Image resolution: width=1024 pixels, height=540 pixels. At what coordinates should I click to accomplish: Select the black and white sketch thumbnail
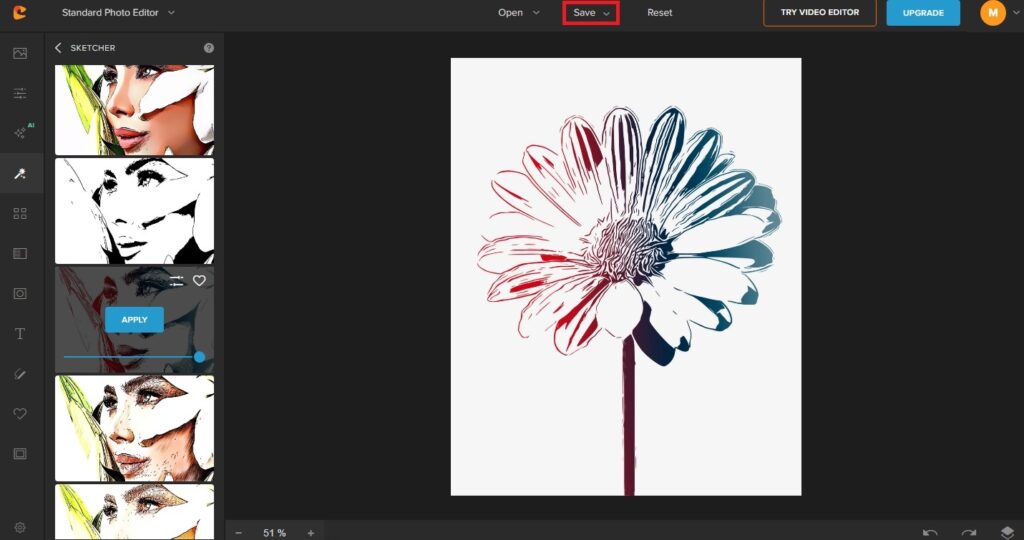(135, 211)
